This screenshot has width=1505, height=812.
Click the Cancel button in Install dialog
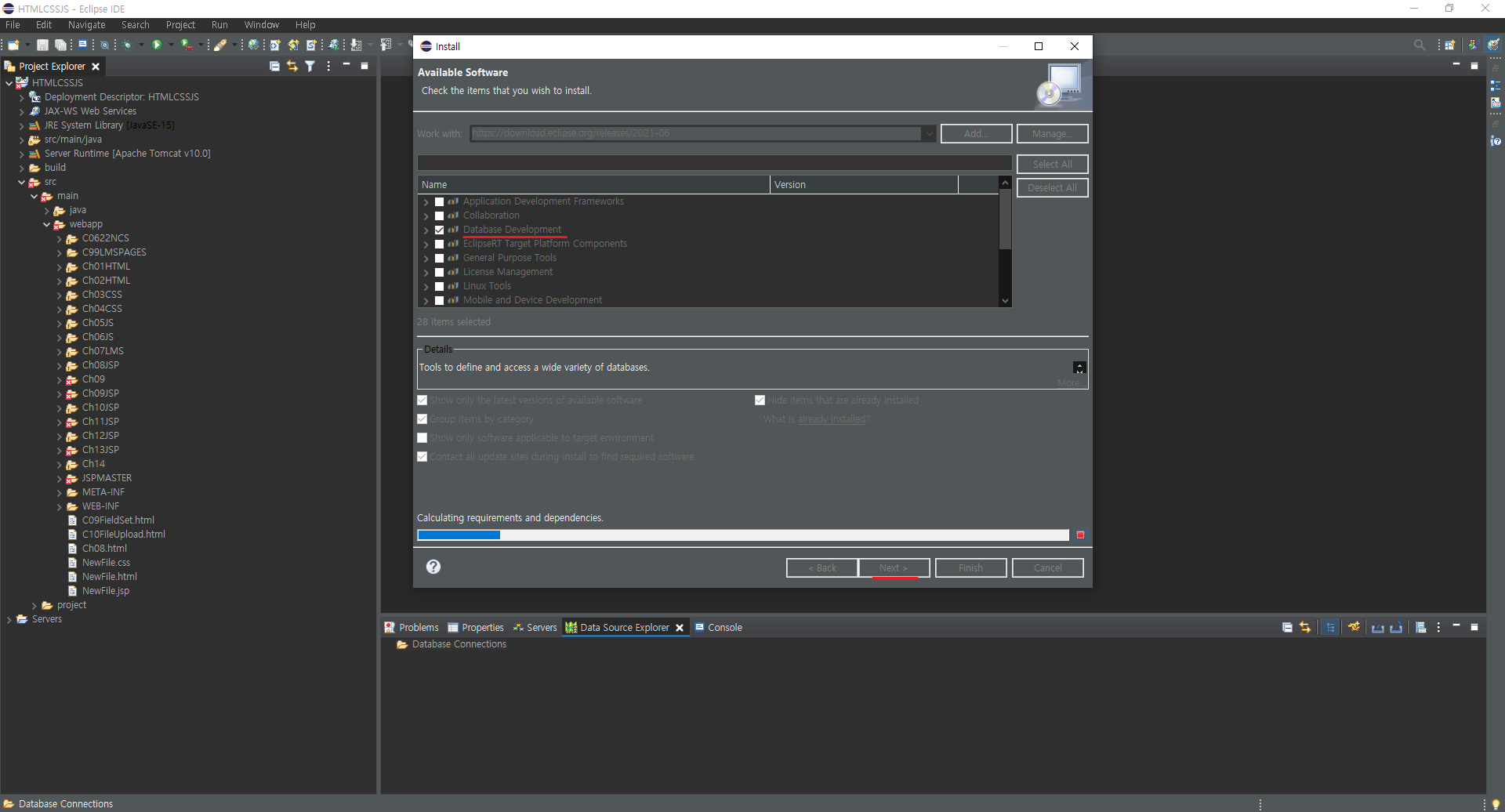point(1048,568)
